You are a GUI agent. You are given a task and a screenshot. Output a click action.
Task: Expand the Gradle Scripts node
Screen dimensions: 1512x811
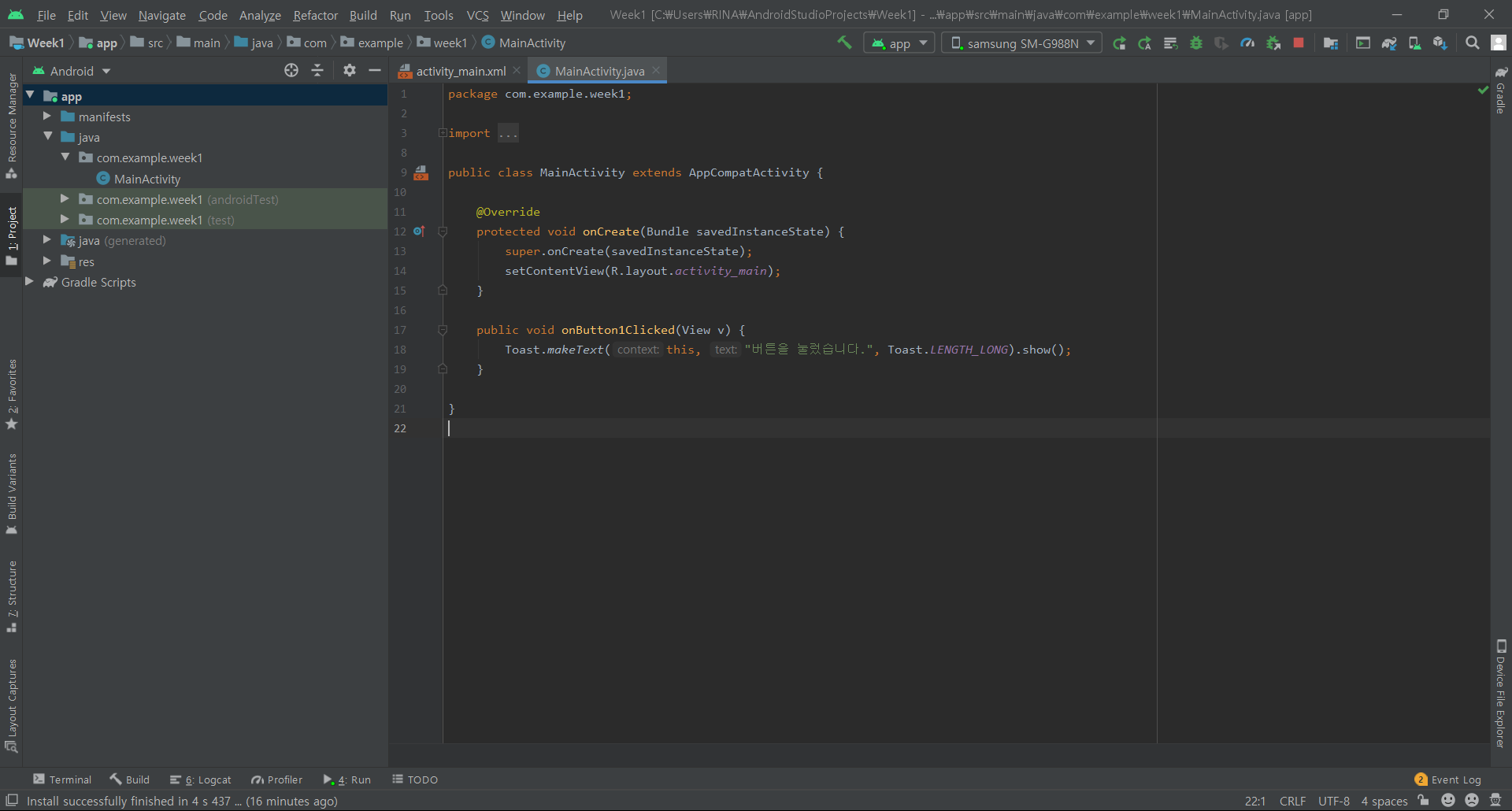pos(30,281)
